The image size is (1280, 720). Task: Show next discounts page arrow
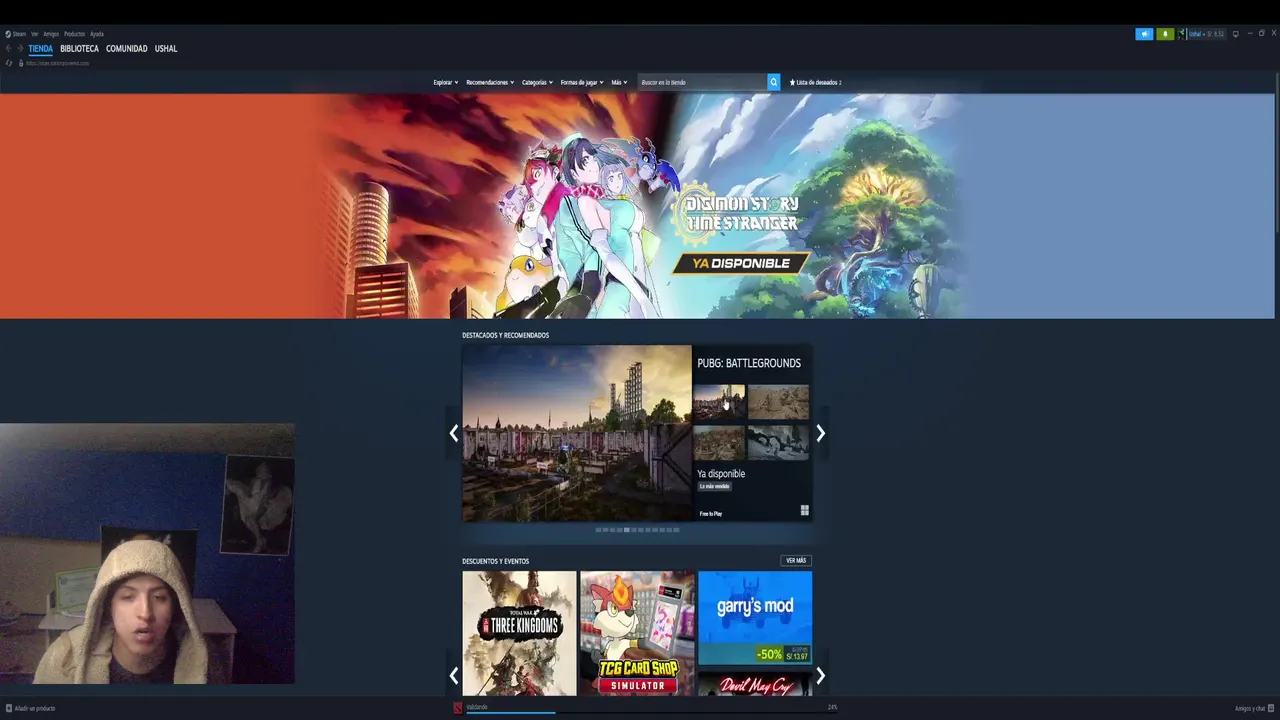(x=820, y=676)
